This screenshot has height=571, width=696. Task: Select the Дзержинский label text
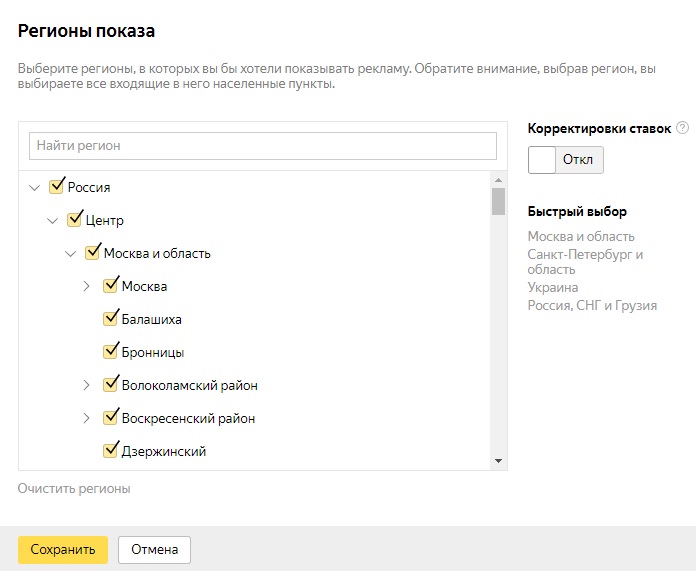tap(164, 452)
